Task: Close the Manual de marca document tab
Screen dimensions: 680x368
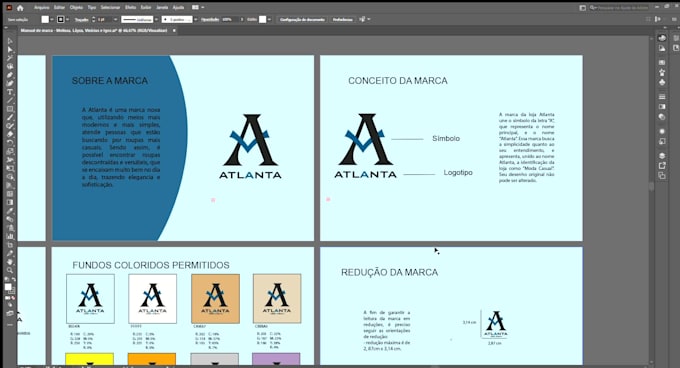Action: pyautogui.click(x=174, y=30)
